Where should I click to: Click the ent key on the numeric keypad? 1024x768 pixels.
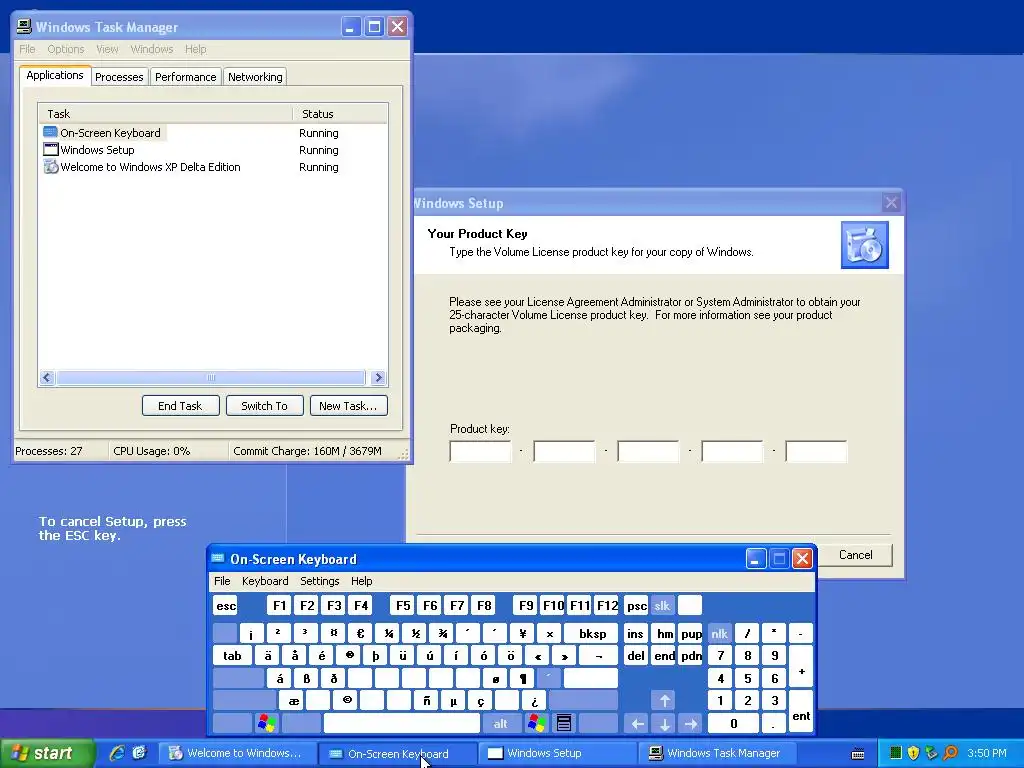pyautogui.click(x=801, y=712)
